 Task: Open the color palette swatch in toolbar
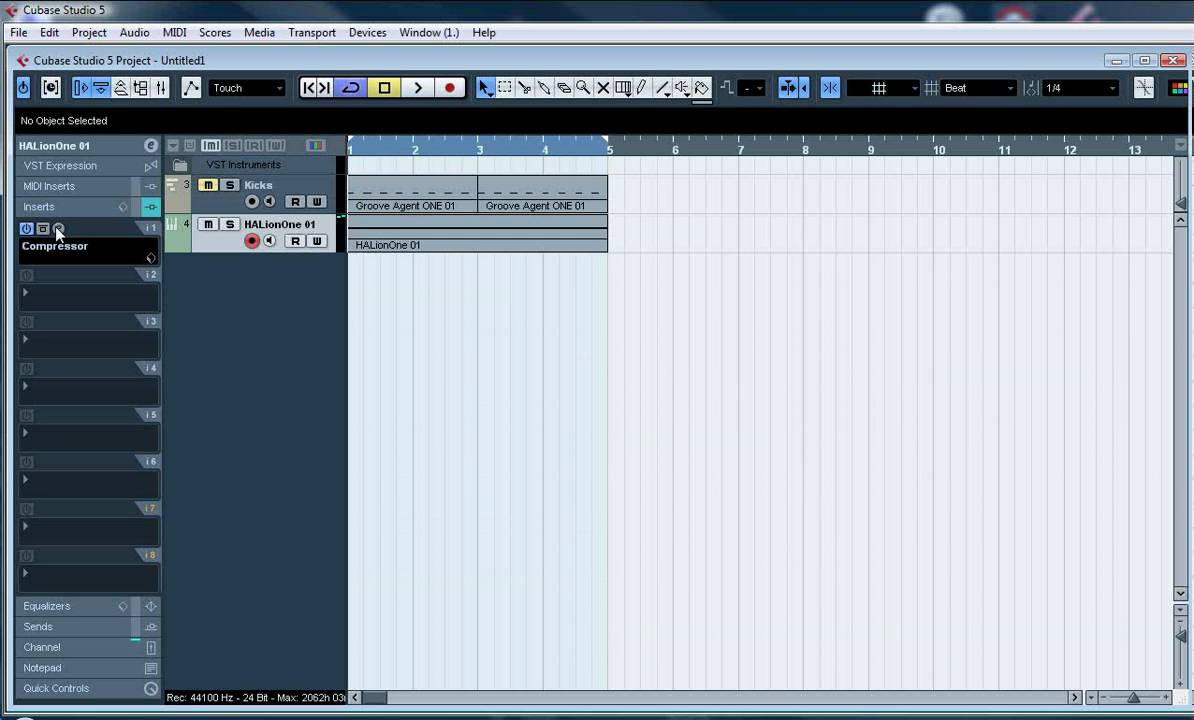1179,88
